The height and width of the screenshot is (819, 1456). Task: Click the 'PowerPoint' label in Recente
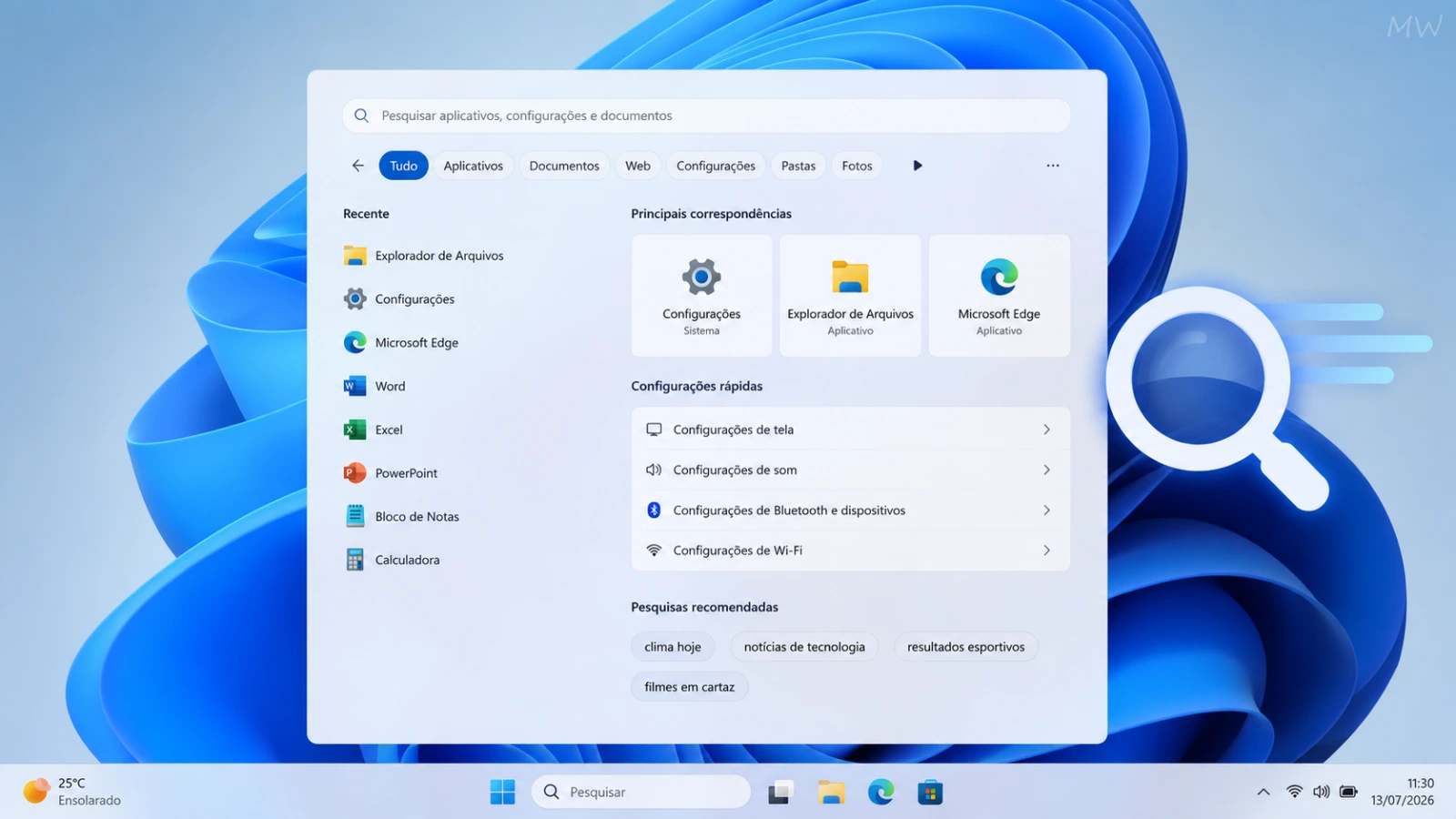point(406,473)
